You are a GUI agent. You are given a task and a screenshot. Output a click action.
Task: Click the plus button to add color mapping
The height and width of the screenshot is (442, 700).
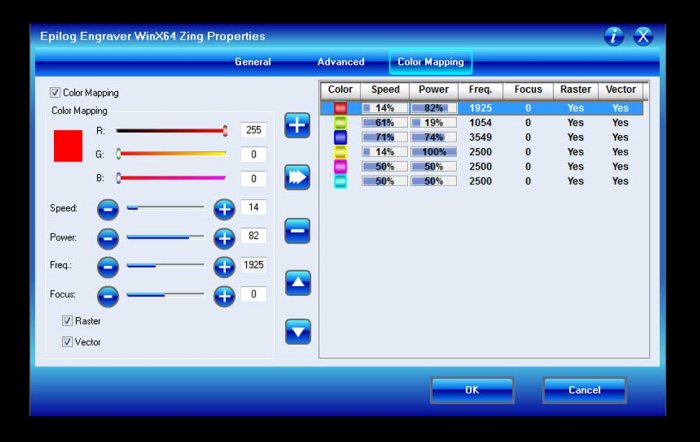297,125
